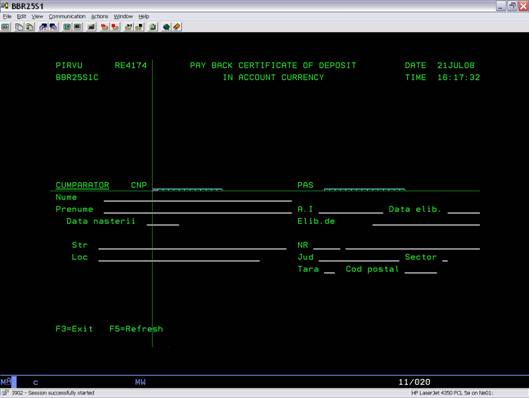Screen dimensions: 529x398
Task: Open the Actions menu
Action: tap(100, 16)
